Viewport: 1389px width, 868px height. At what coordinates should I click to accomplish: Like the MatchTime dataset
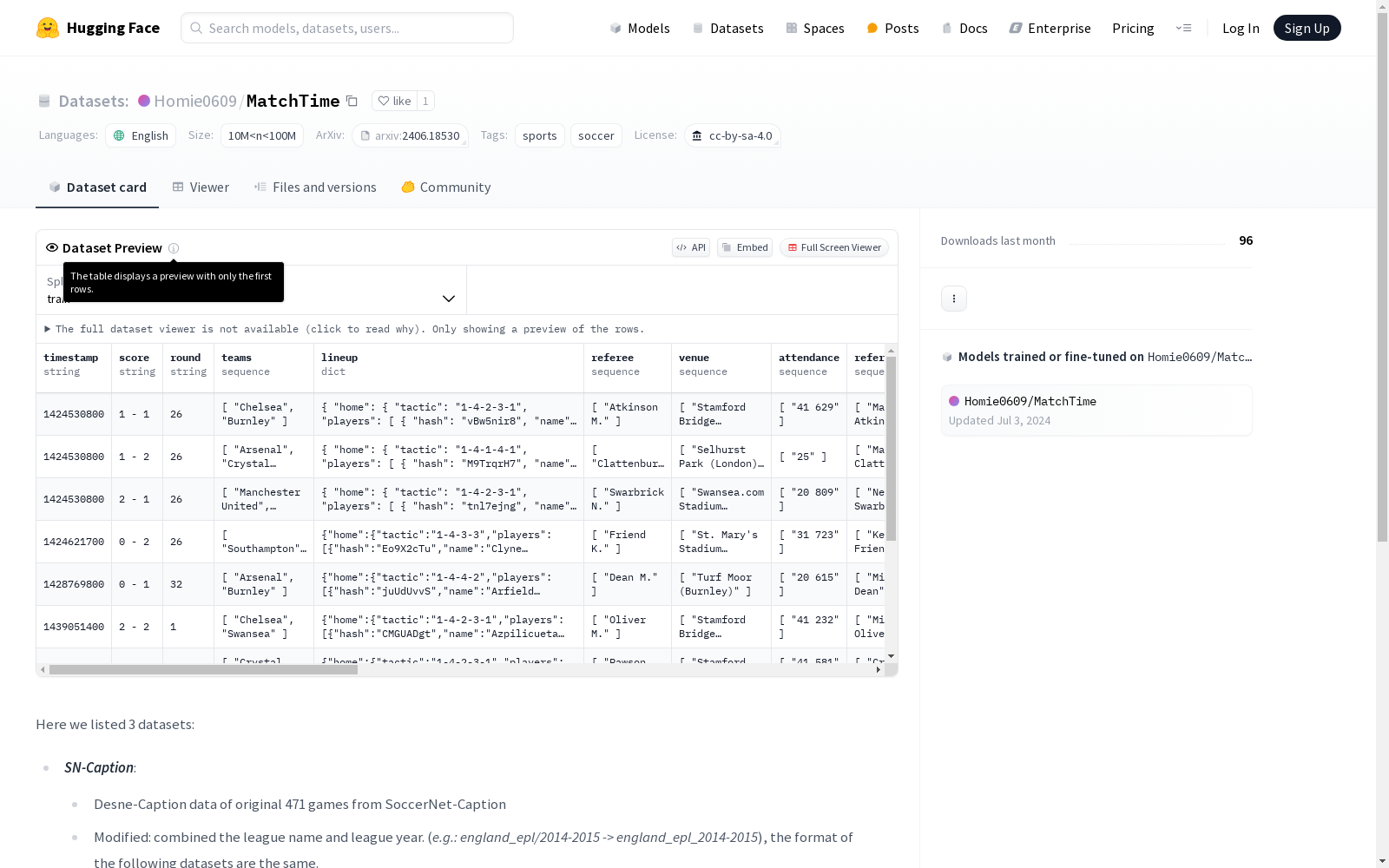pos(394,101)
